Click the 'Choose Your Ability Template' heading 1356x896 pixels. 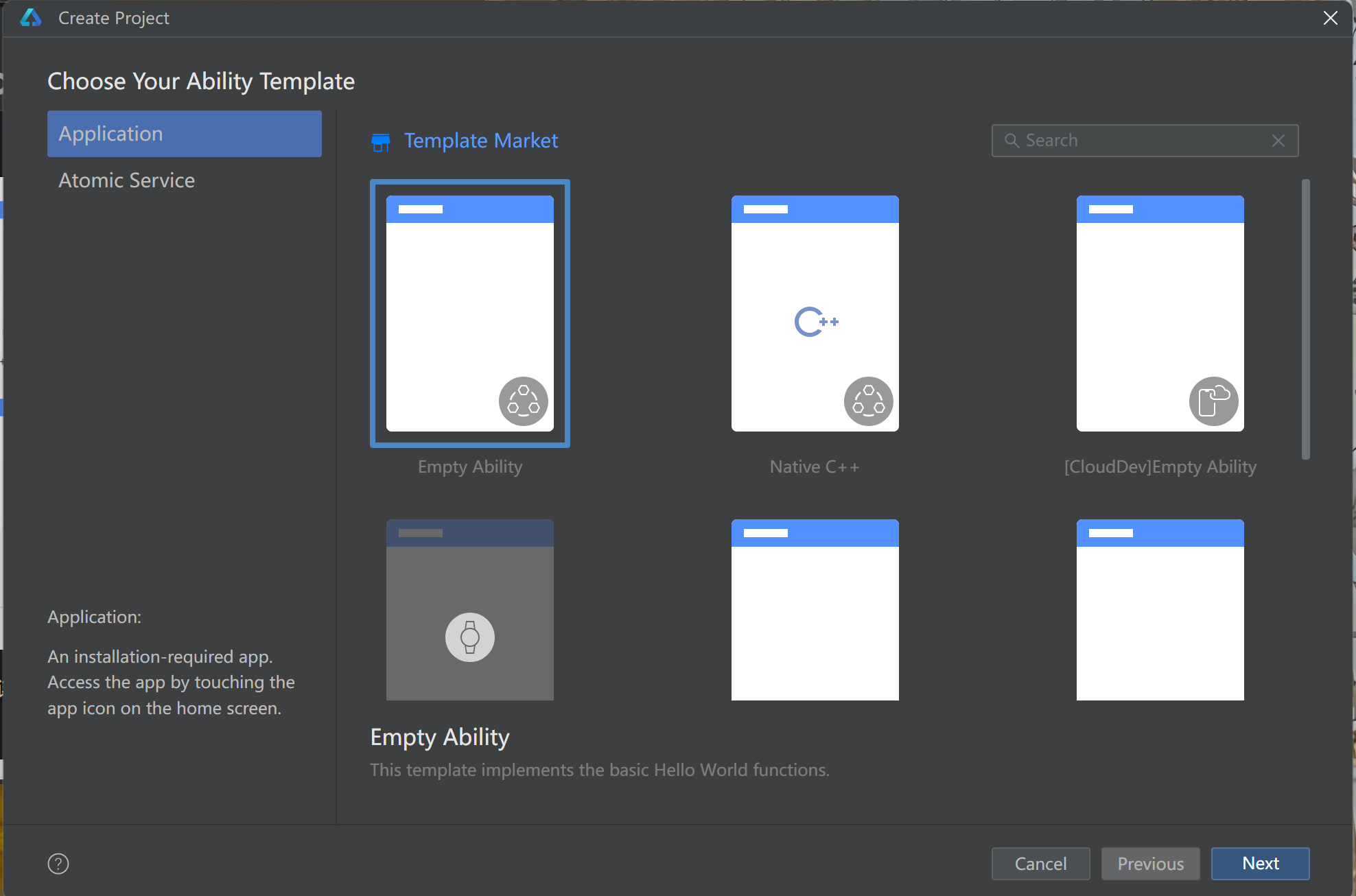click(201, 82)
